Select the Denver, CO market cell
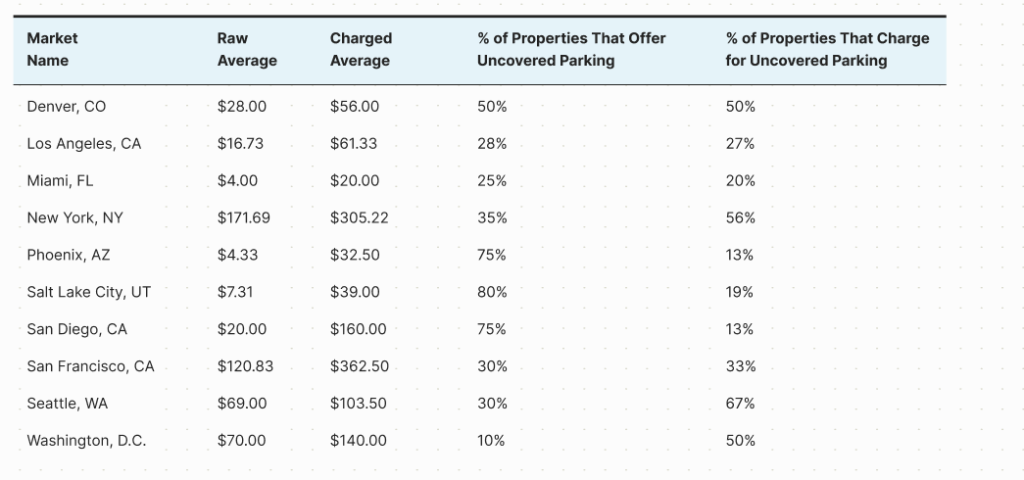 tap(66, 107)
